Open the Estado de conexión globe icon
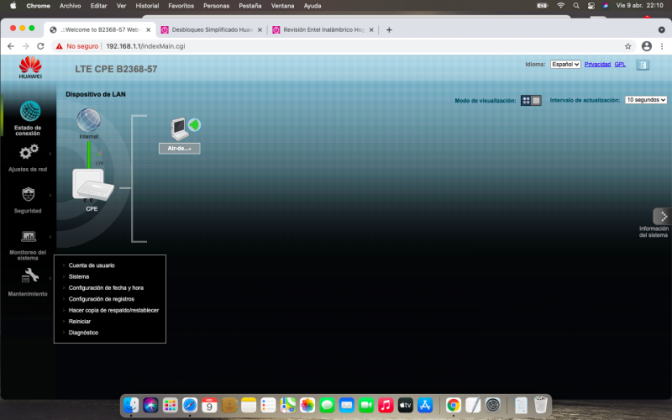This screenshot has width=672, height=420. [x=30, y=111]
